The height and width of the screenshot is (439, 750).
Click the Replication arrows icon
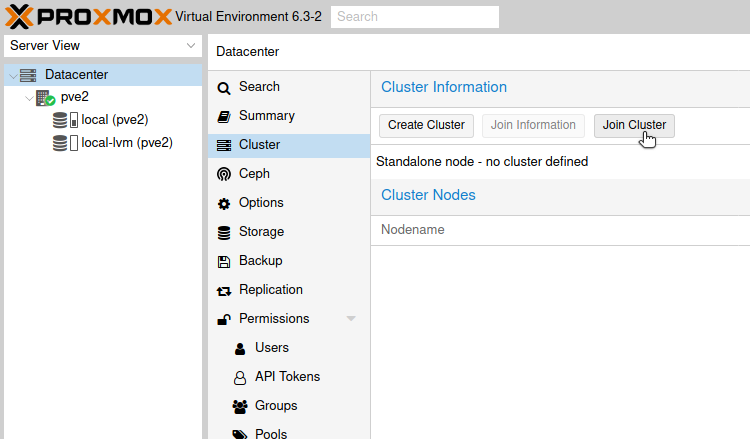(x=224, y=291)
